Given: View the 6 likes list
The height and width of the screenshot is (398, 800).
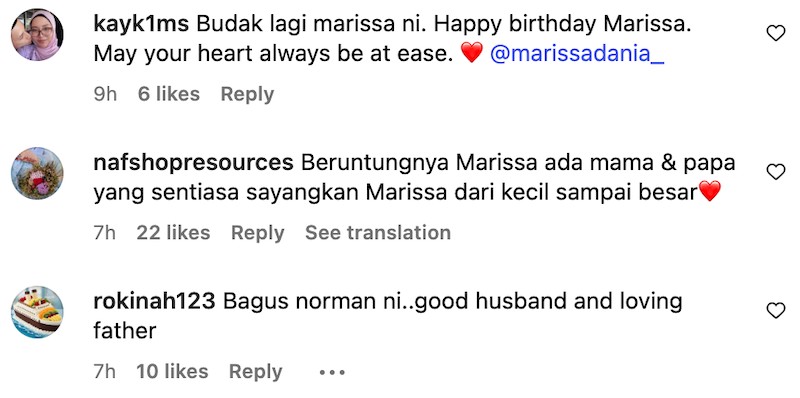Looking at the screenshot, I should (168, 94).
